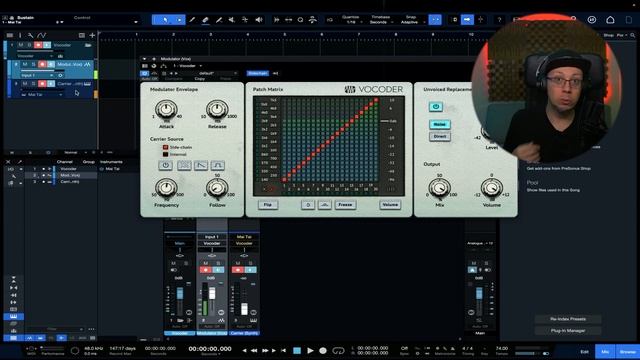
Task: Click the transport Record button
Action: click(323, 350)
